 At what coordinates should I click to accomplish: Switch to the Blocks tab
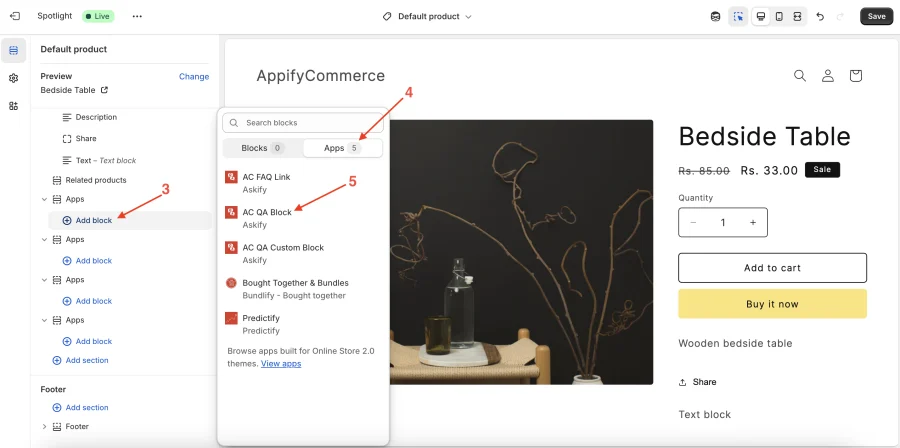[263, 148]
